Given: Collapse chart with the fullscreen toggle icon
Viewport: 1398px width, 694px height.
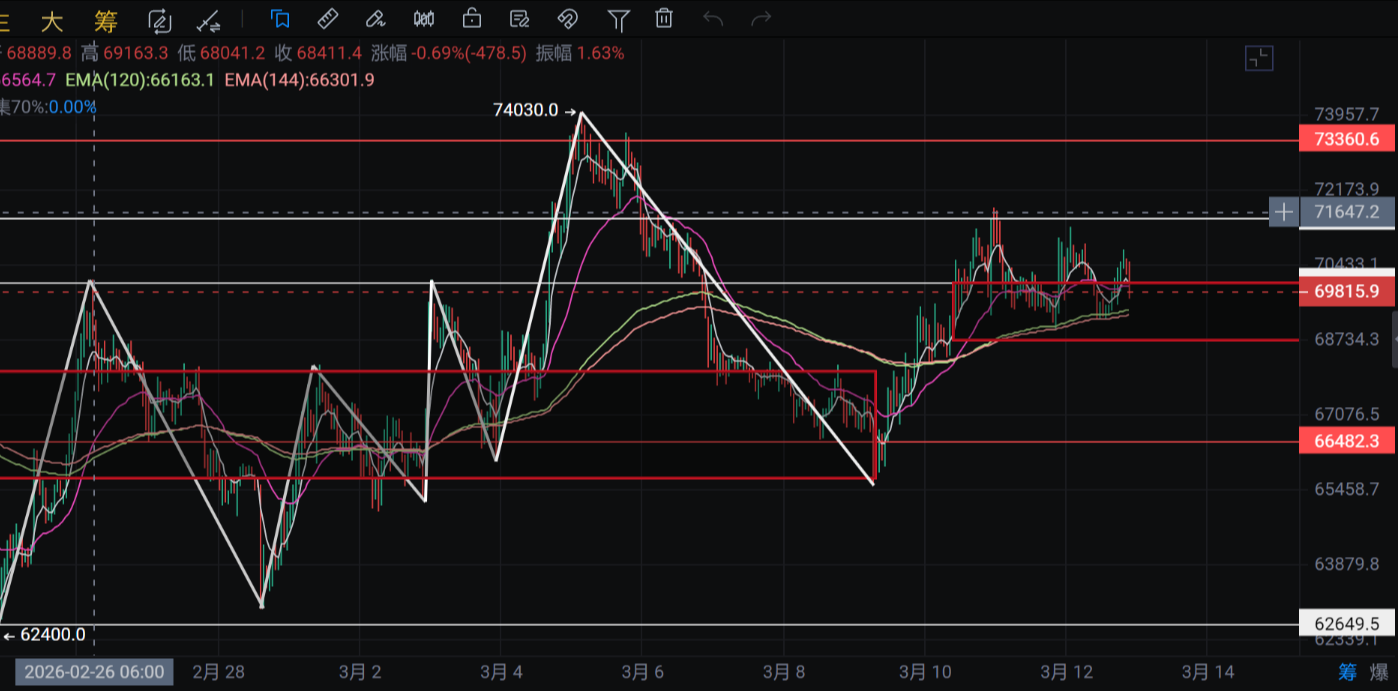Looking at the screenshot, I should coord(1259,59).
